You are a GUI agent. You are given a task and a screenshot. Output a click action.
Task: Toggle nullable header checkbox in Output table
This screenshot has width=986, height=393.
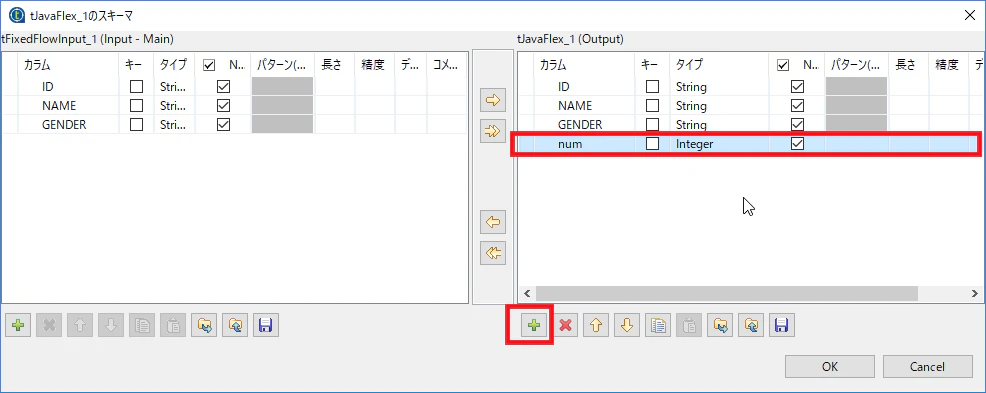click(x=783, y=64)
